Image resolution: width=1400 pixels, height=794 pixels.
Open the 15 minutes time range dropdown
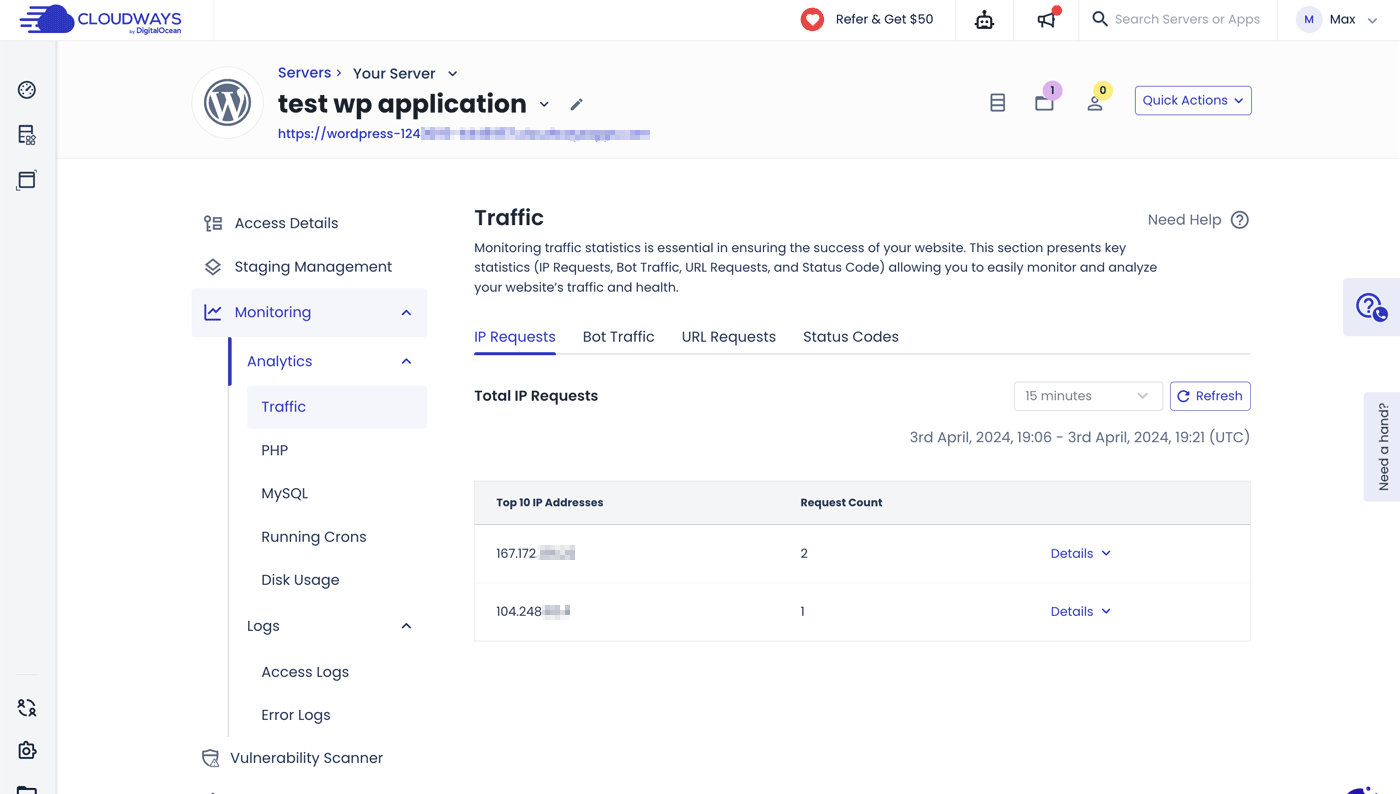[x=1088, y=396]
